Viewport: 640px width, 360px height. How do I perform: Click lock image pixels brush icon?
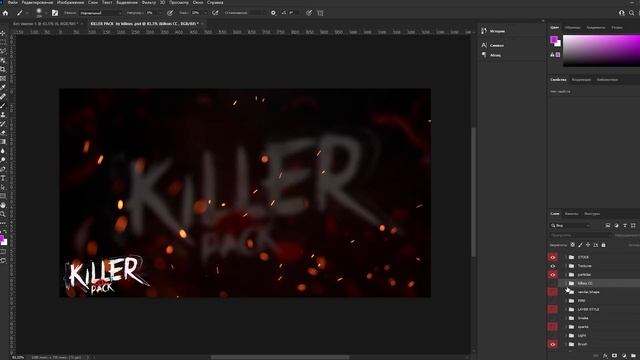(x=580, y=245)
